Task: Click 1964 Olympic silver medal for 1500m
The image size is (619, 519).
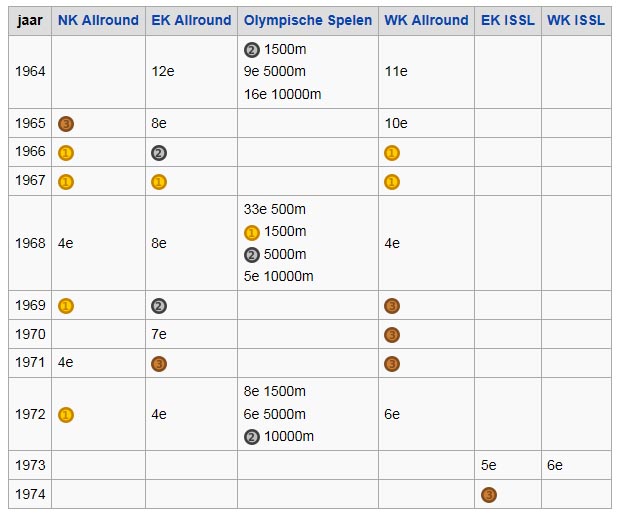Action: [251, 50]
